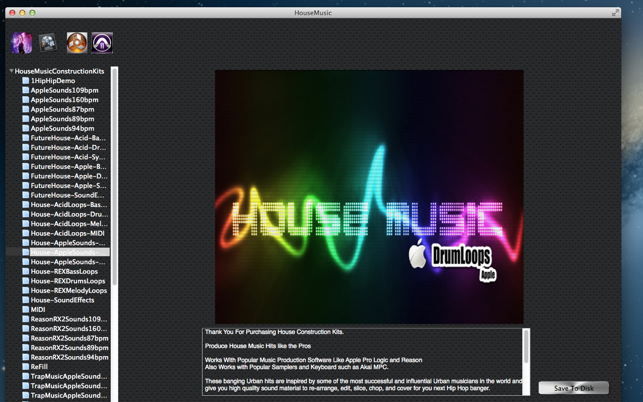This screenshot has height=402, width=643.
Task: Click the file icon beside ReasonRX2Sounds87bpm
Action: [25, 338]
